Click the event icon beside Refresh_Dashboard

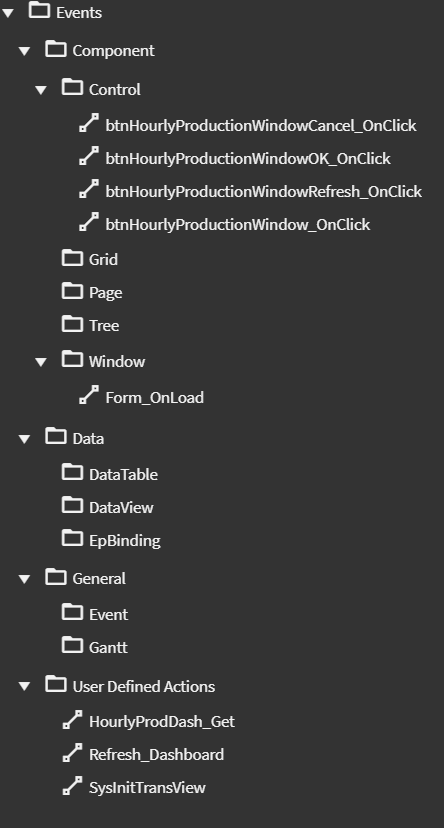coord(72,752)
